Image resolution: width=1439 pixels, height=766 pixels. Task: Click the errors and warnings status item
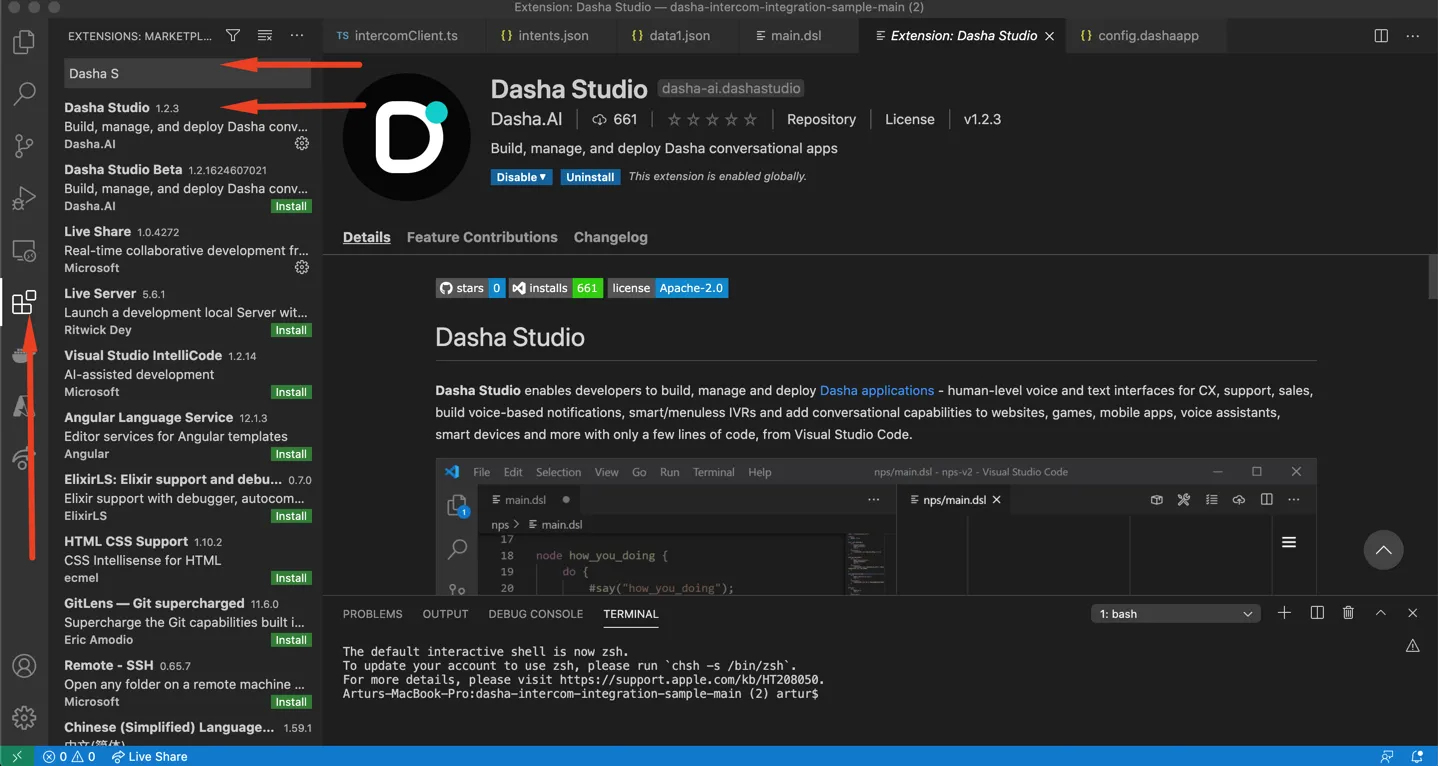pos(69,756)
